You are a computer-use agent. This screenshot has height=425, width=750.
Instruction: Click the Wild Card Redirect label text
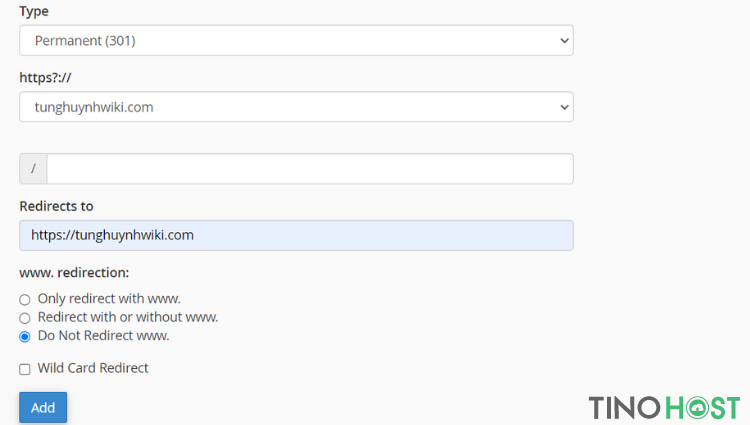(93, 368)
